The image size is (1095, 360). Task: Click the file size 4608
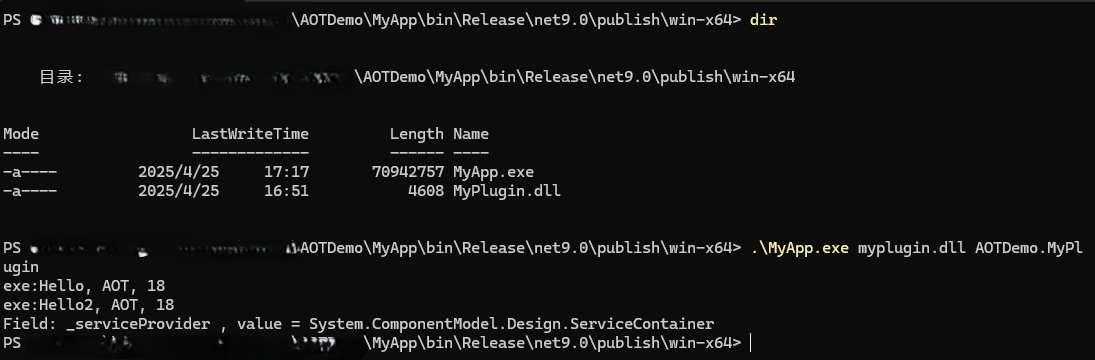tap(426, 190)
